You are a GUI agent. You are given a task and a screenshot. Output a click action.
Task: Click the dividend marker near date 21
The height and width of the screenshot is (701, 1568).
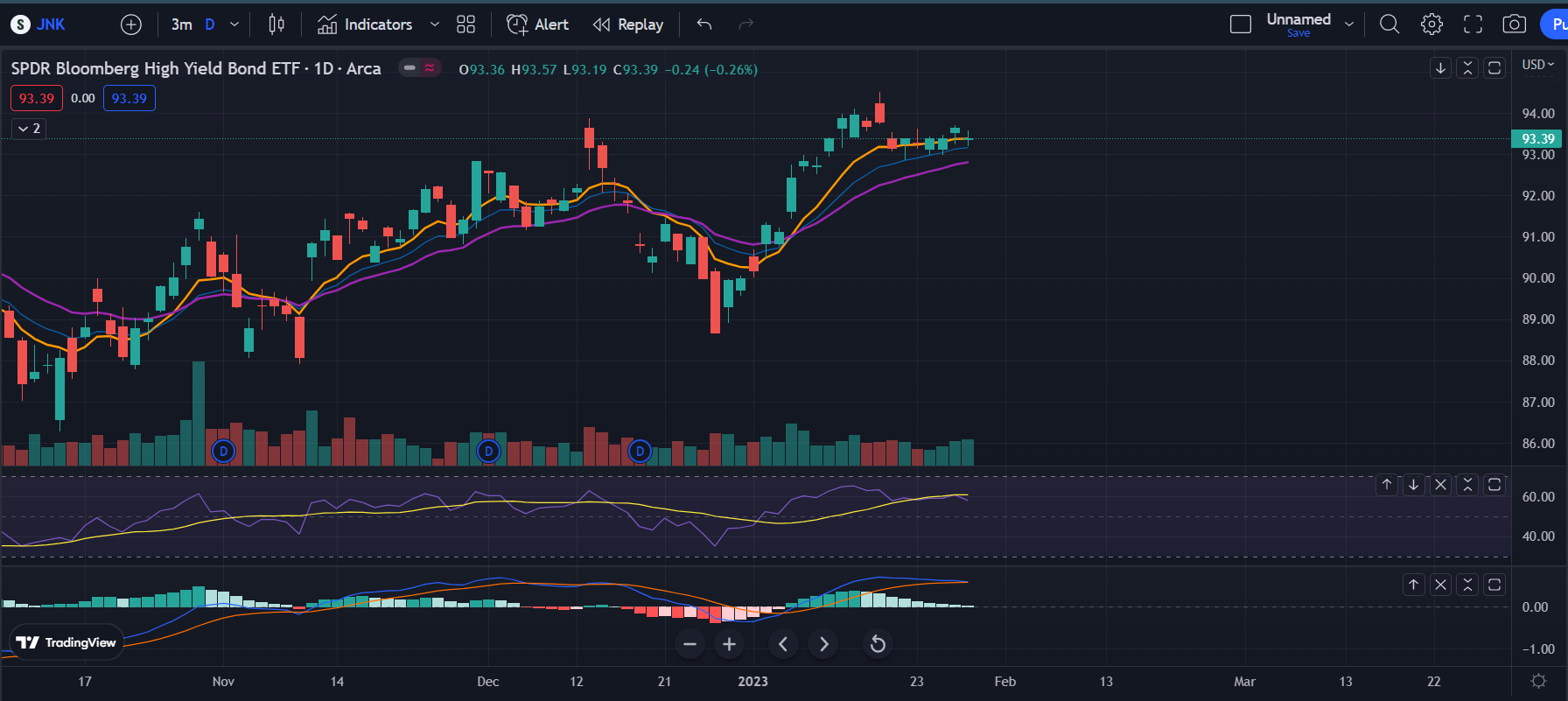tap(640, 452)
